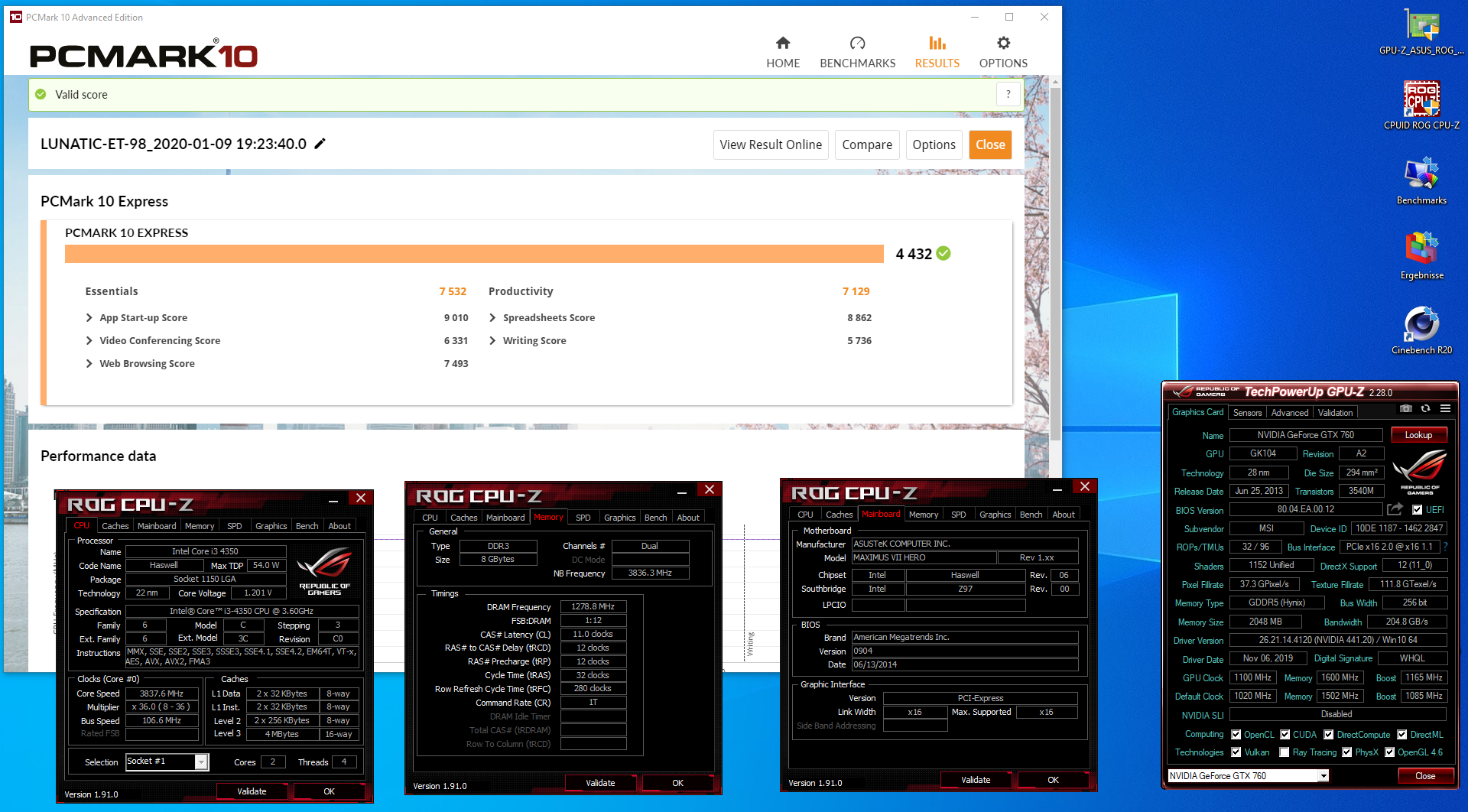Image resolution: width=1468 pixels, height=812 pixels.
Task: Open SPD tab in CPU-Z Memory window
Action: click(x=583, y=518)
